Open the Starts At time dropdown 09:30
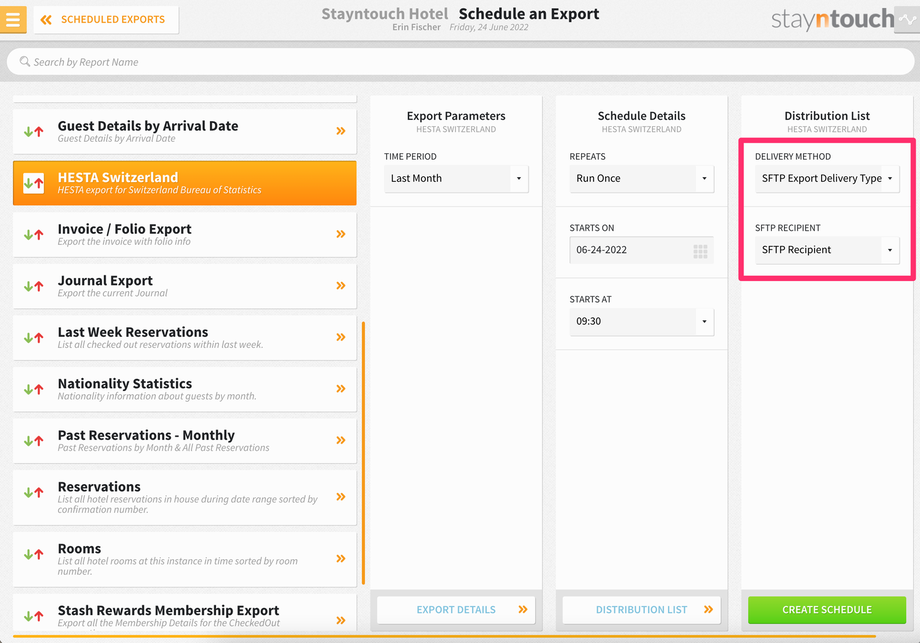 tap(641, 322)
